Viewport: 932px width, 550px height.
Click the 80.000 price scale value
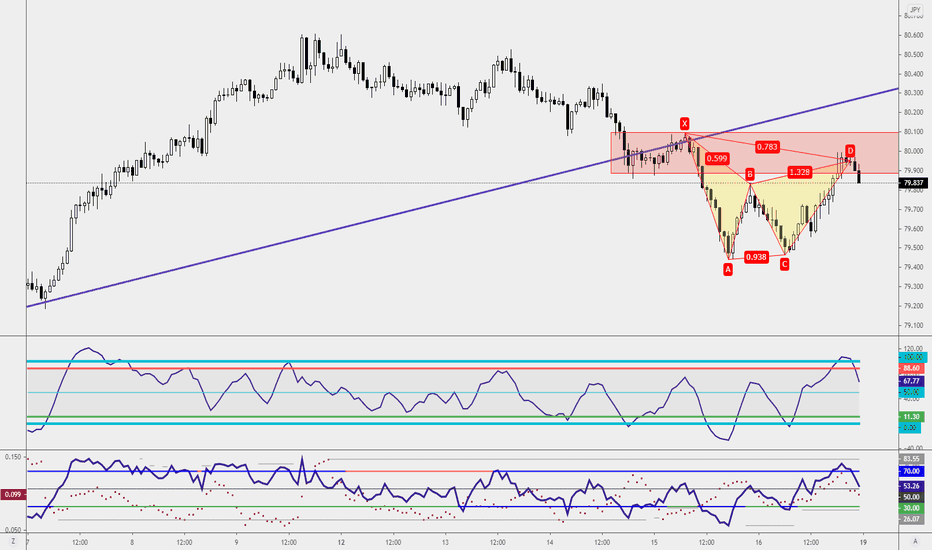click(913, 151)
